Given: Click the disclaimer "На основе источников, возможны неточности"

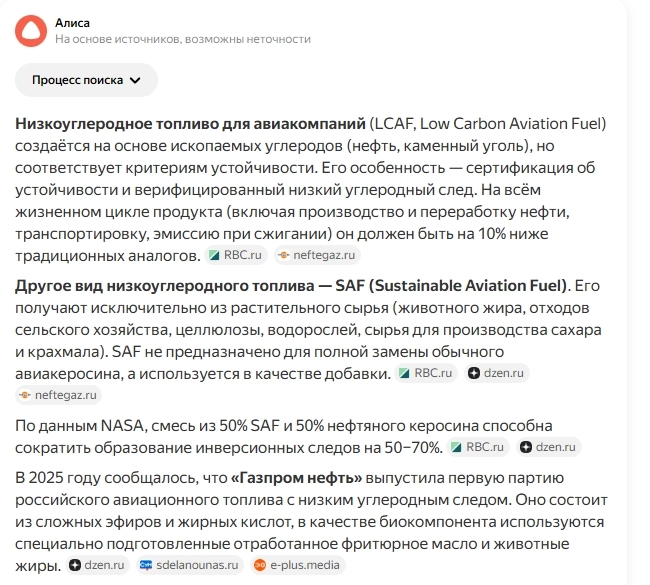Looking at the screenshot, I should [x=182, y=39].
